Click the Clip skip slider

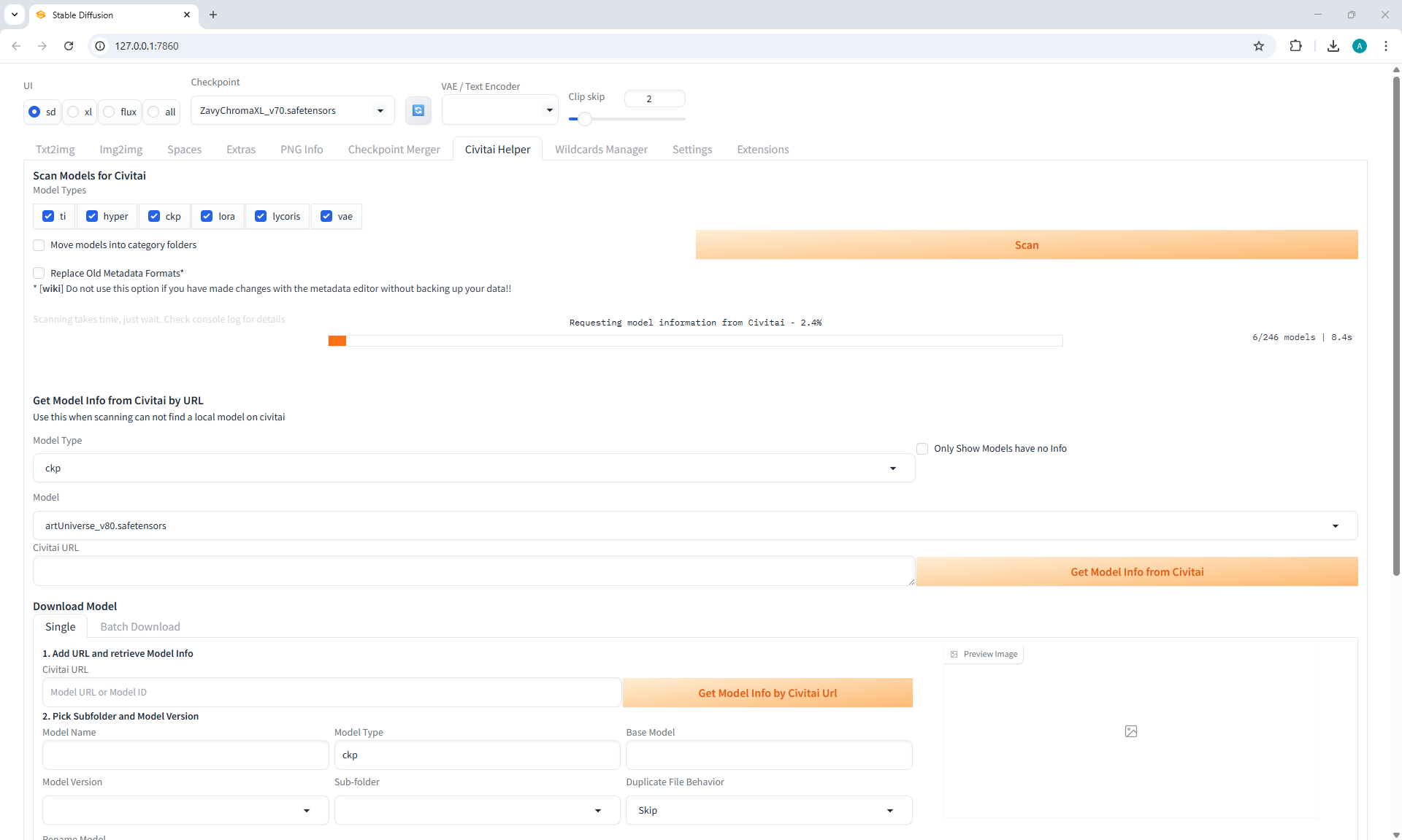point(628,118)
